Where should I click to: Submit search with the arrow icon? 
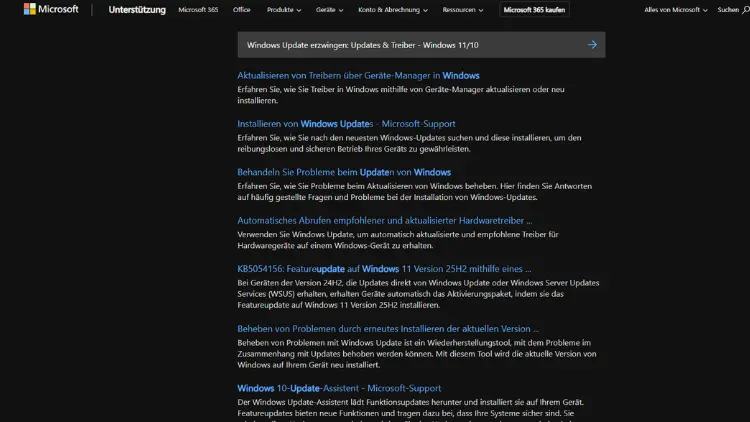click(x=592, y=44)
